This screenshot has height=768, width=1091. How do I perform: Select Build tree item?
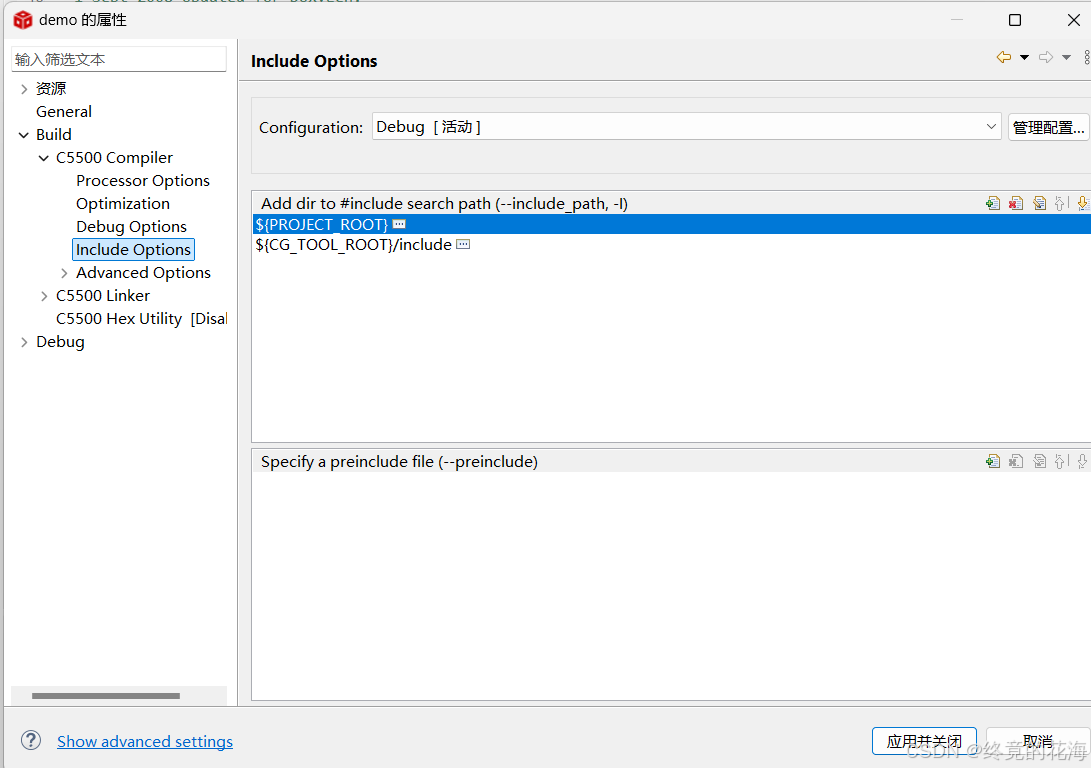coord(54,134)
